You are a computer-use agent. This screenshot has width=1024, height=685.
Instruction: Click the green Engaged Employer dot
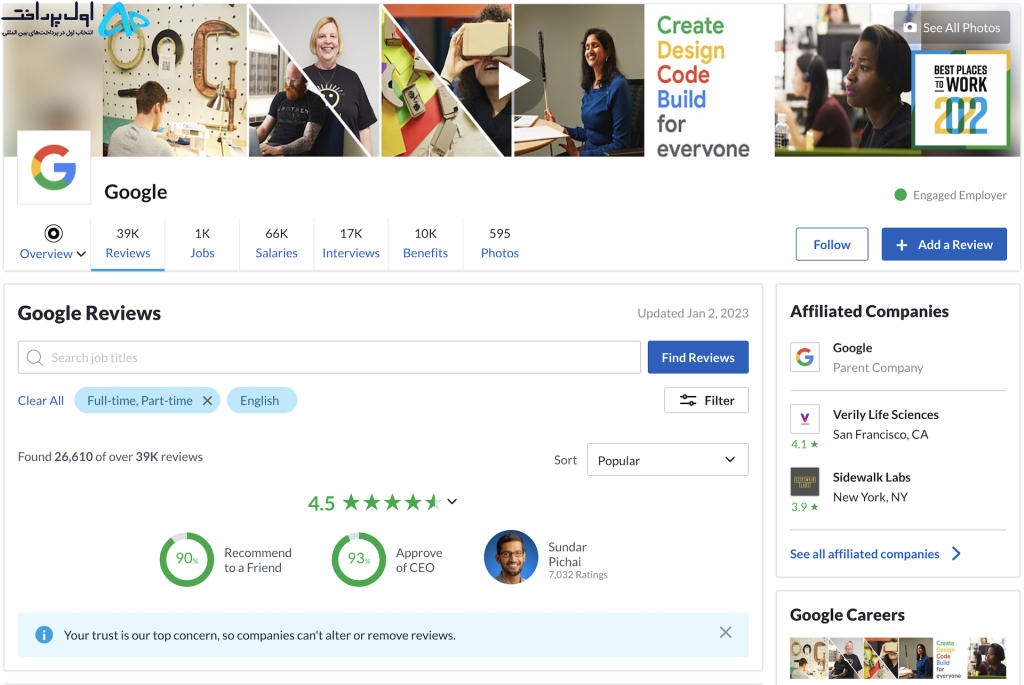pos(901,195)
